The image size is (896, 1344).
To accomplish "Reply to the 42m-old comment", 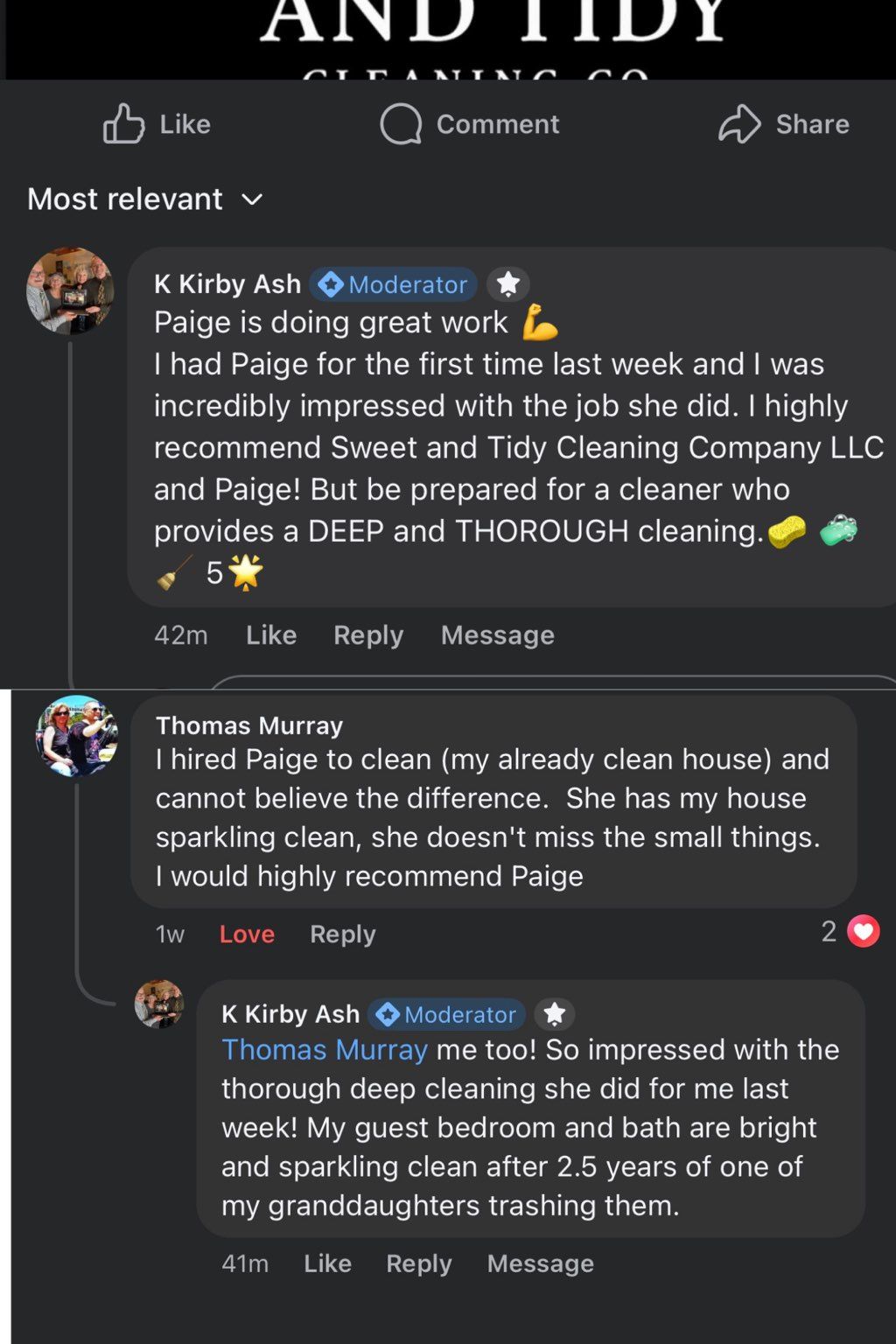I will (x=368, y=635).
